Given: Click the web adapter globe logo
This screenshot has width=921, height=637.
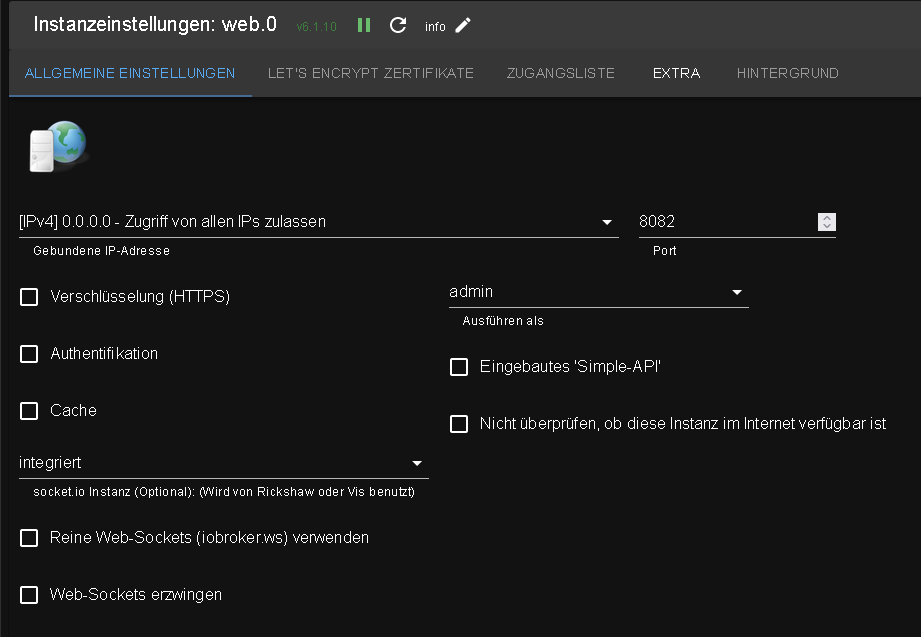Looking at the screenshot, I should pos(57,146).
